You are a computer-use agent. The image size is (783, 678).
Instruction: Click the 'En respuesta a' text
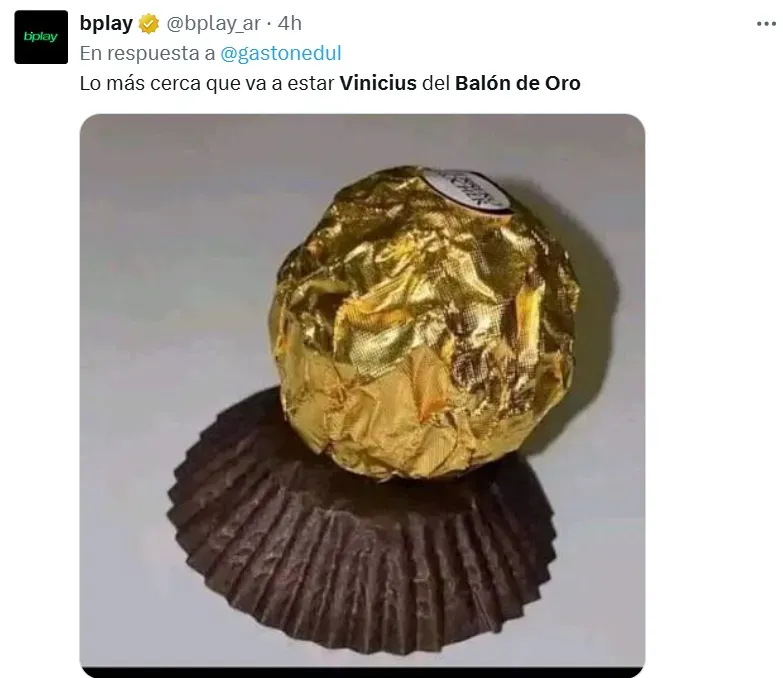tap(147, 53)
